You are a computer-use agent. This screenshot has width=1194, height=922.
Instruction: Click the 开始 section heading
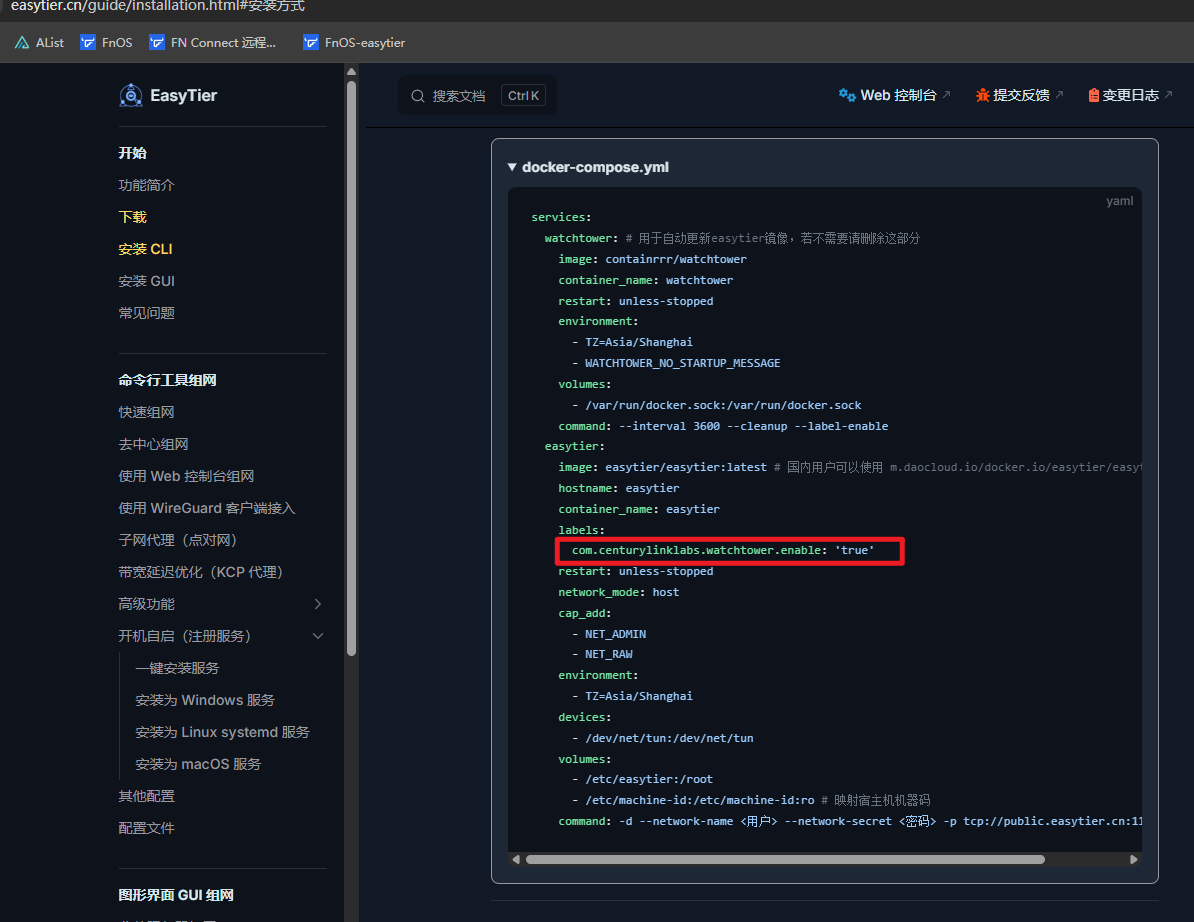pos(132,153)
